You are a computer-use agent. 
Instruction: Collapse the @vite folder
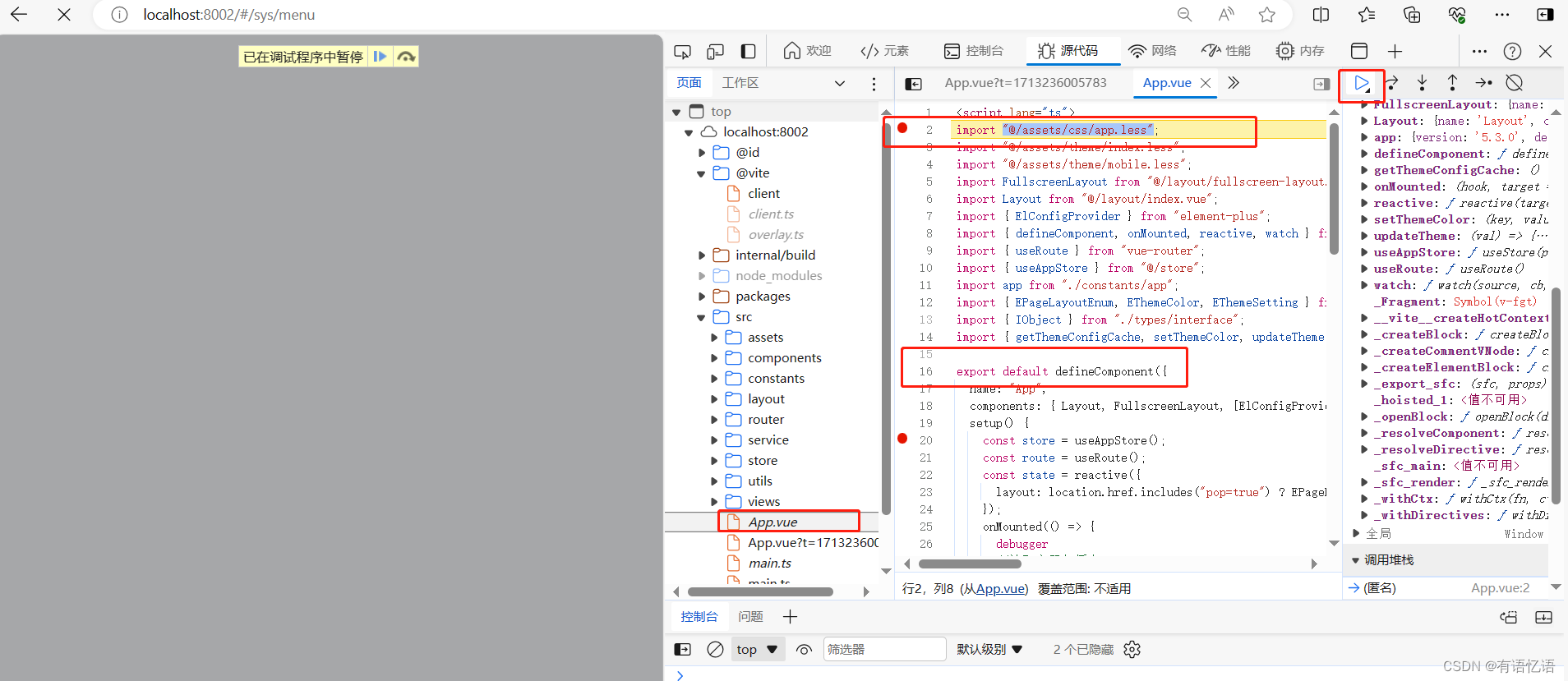(701, 173)
